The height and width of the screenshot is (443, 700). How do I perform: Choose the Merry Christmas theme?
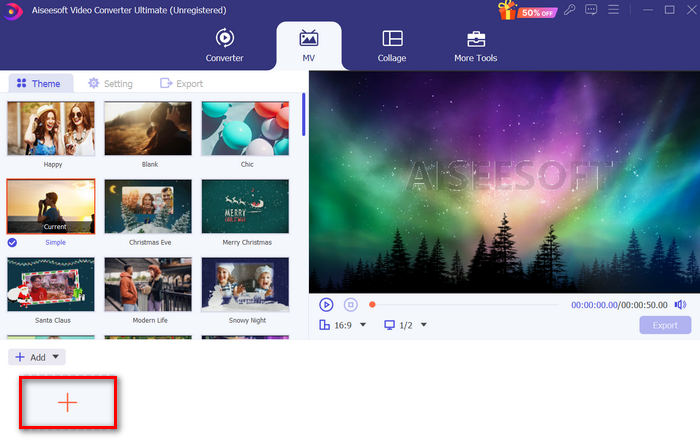(x=245, y=206)
